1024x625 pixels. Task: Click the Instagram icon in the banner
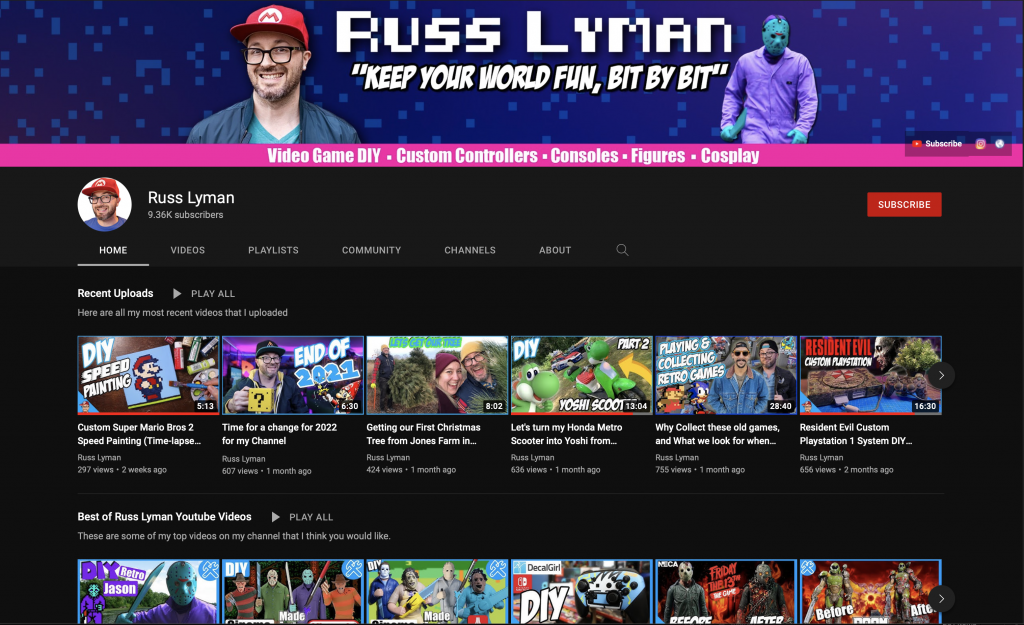click(x=980, y=144)
